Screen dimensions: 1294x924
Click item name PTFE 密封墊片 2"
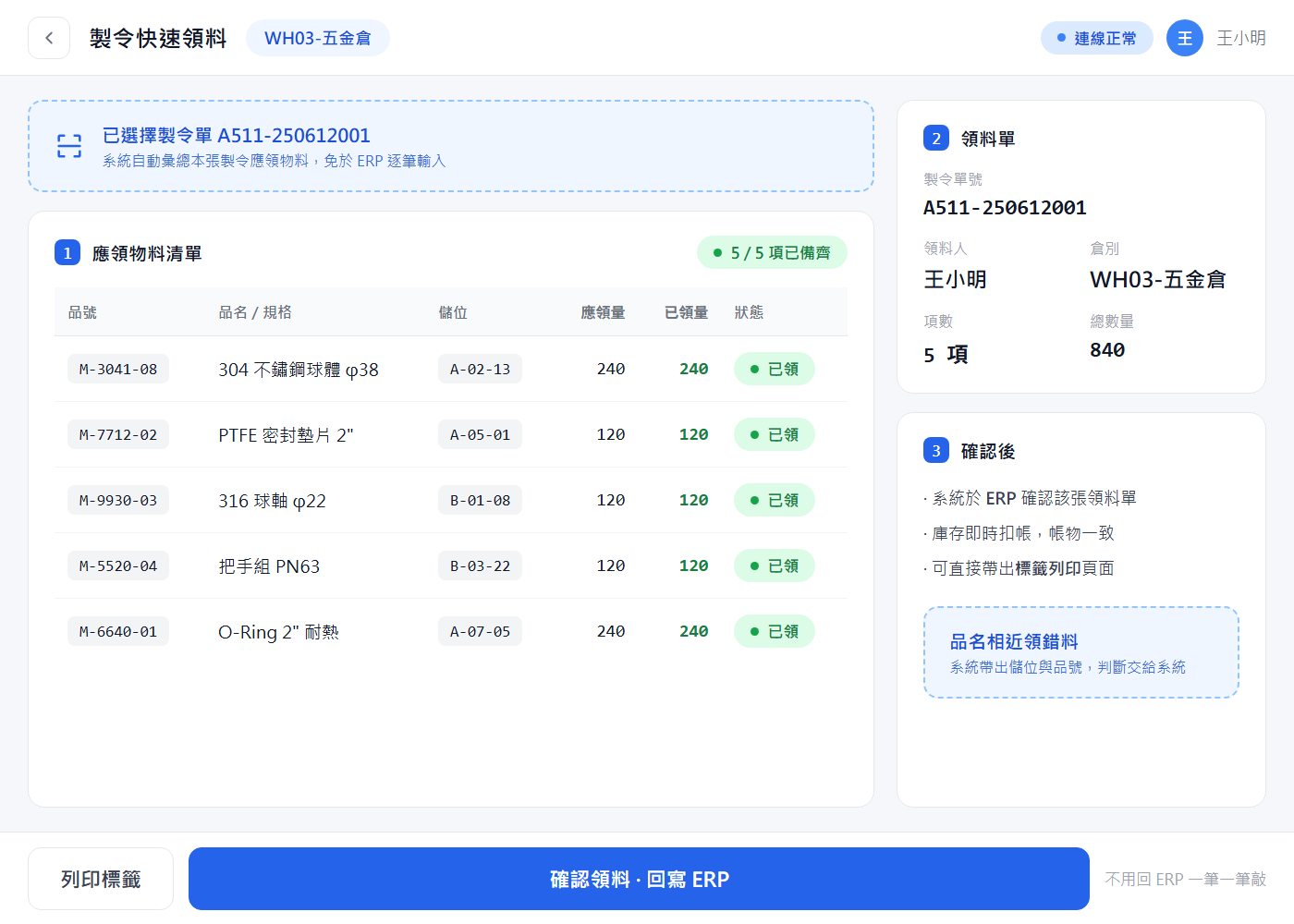[286, 435]
